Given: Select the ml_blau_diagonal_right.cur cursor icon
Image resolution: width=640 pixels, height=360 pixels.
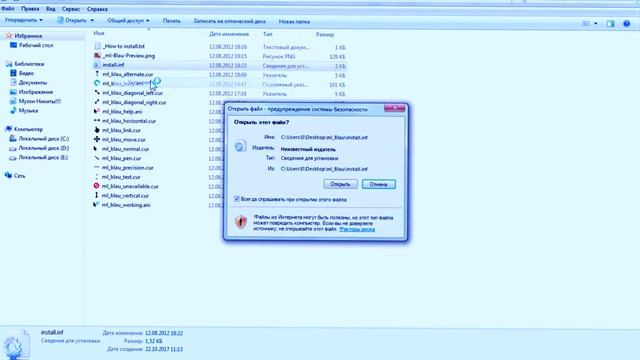Looking at the screenshot, I should 97,102.
